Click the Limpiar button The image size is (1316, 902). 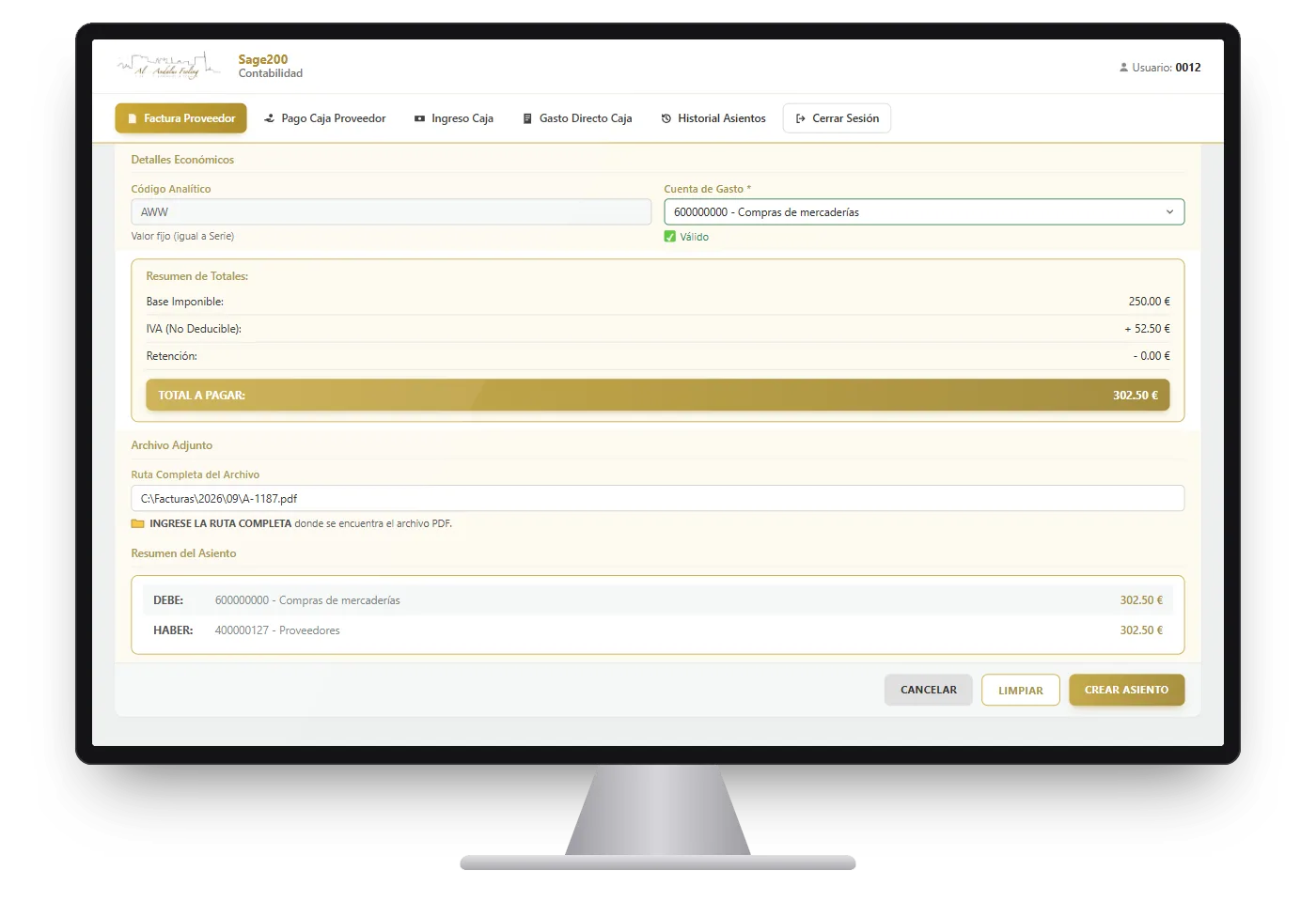point(1021,690)
